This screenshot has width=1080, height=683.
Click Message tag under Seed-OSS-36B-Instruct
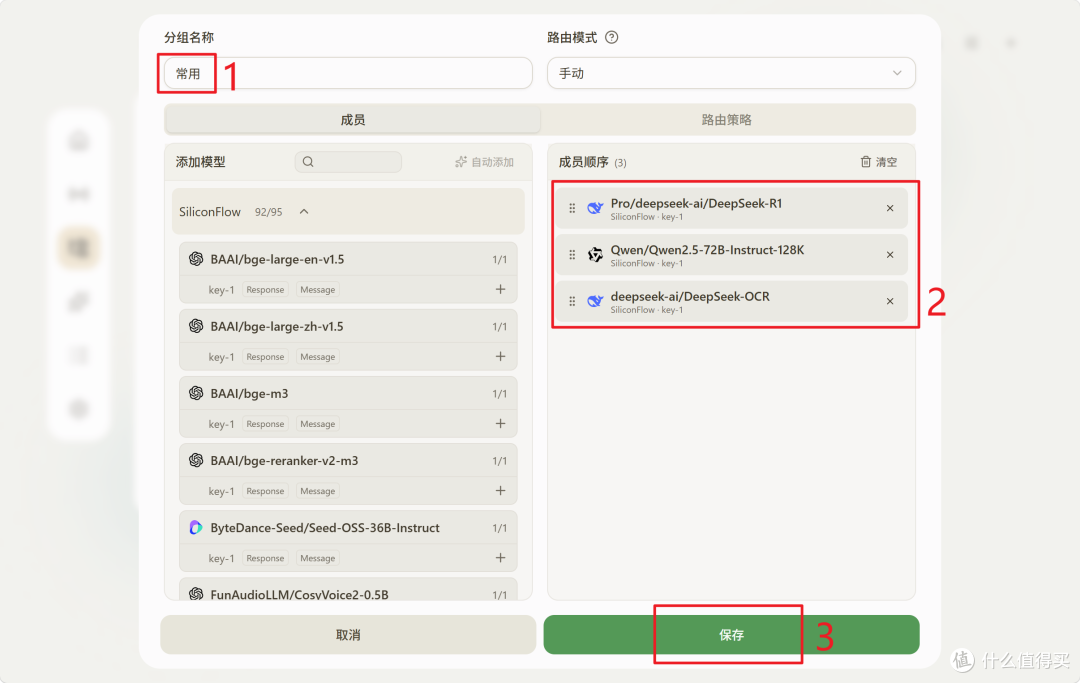[x=318, y=558]
